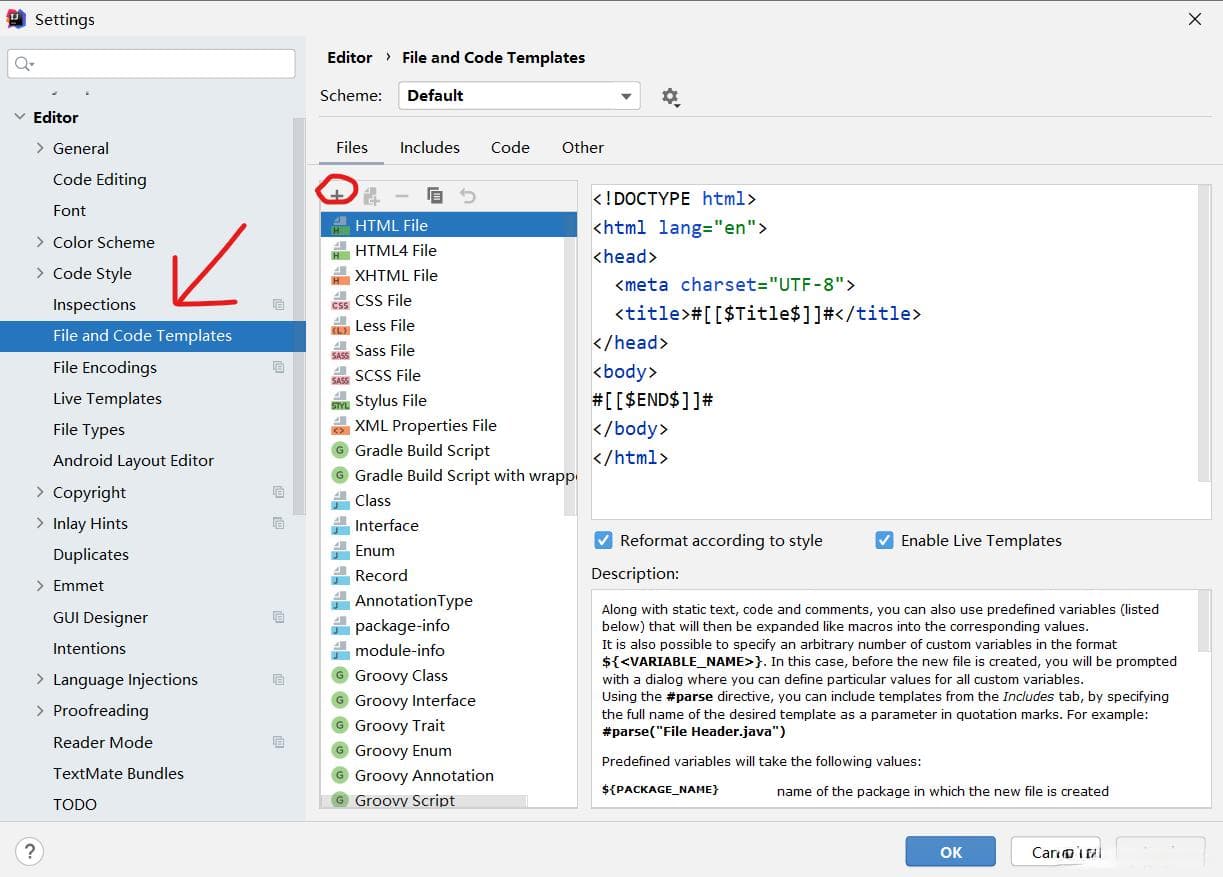The width and height of the screenshot is (1223, 877).
Task: Open the Scheme Default dropdown
Action: [519, 96]
